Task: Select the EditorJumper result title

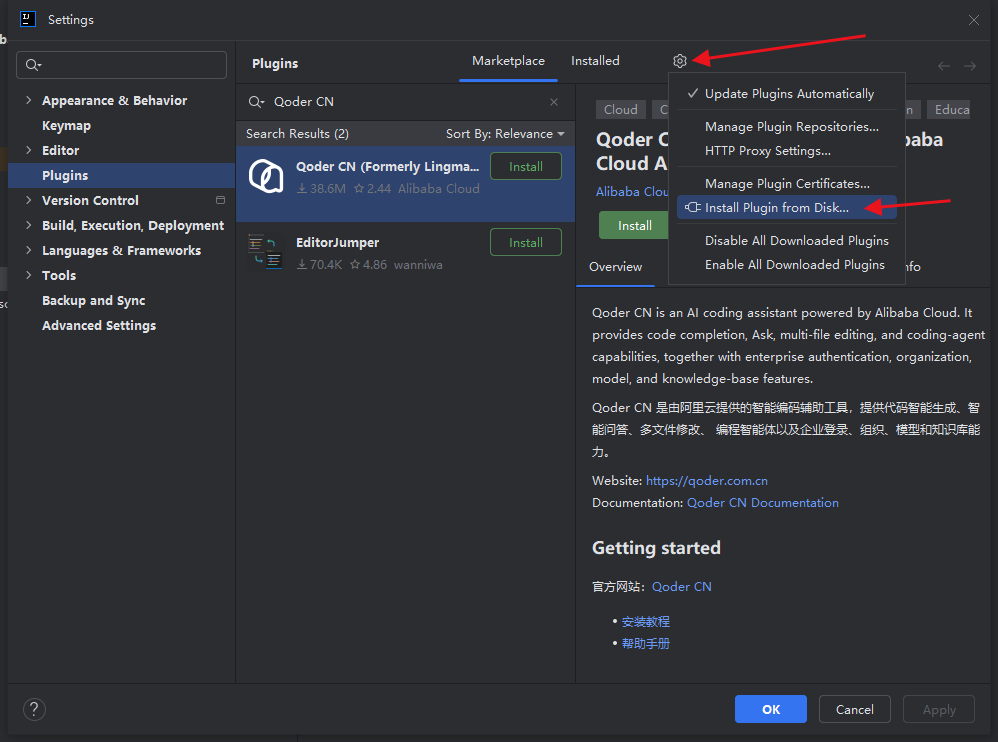Action: [x=337, y=242]
